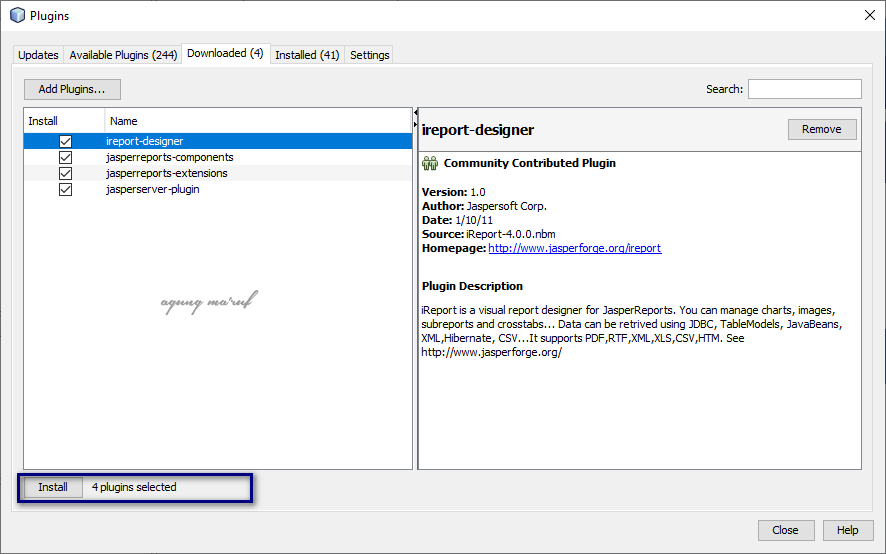Uncheck the ireport-designer install checkbox

66,141
